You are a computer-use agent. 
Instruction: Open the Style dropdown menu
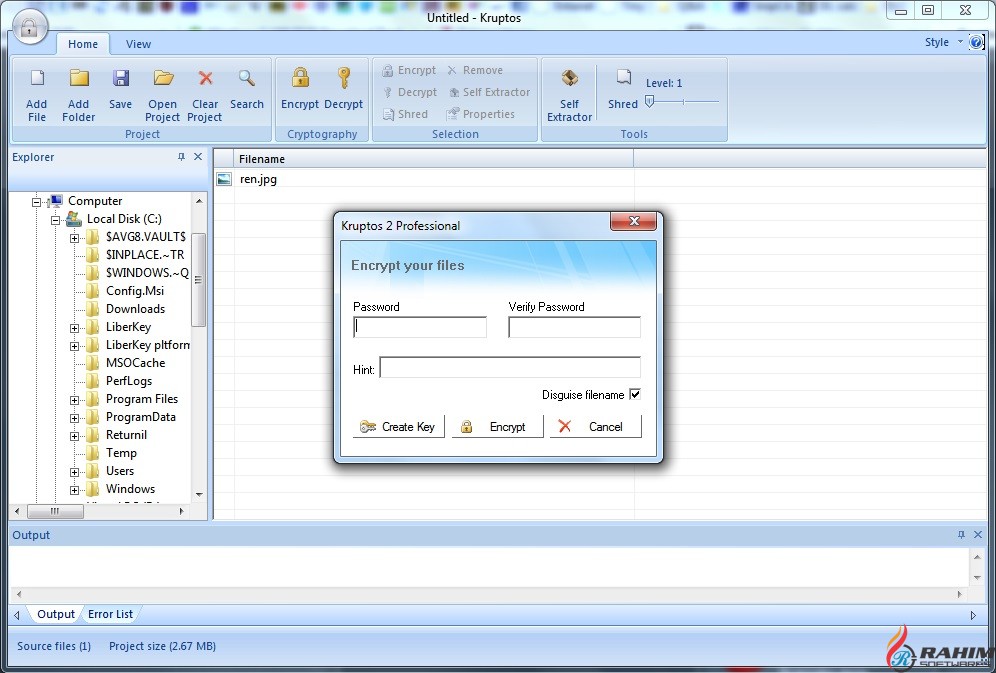pos(944,43)
